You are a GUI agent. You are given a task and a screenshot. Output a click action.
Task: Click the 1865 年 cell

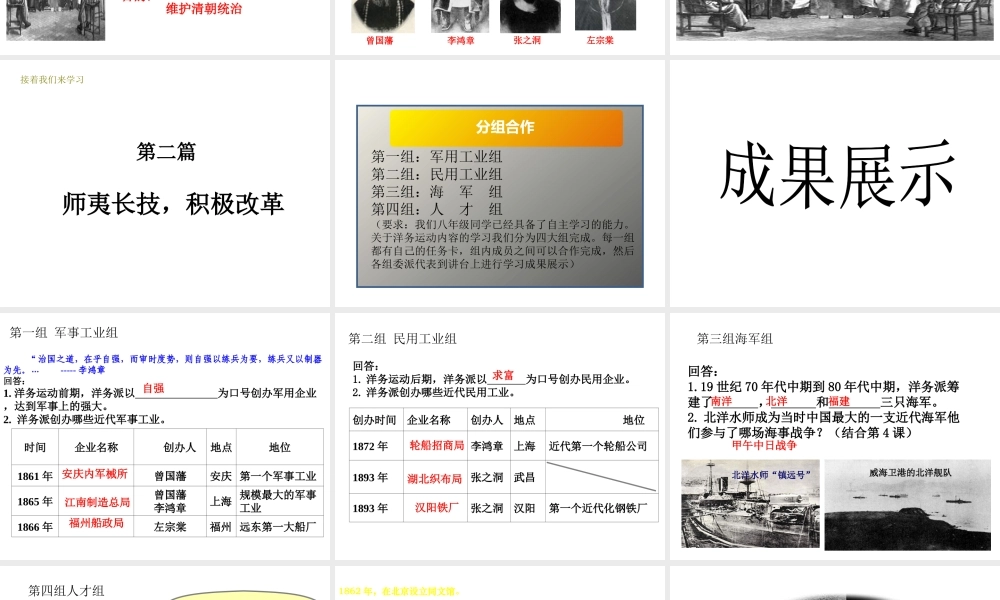click(35, 502)
